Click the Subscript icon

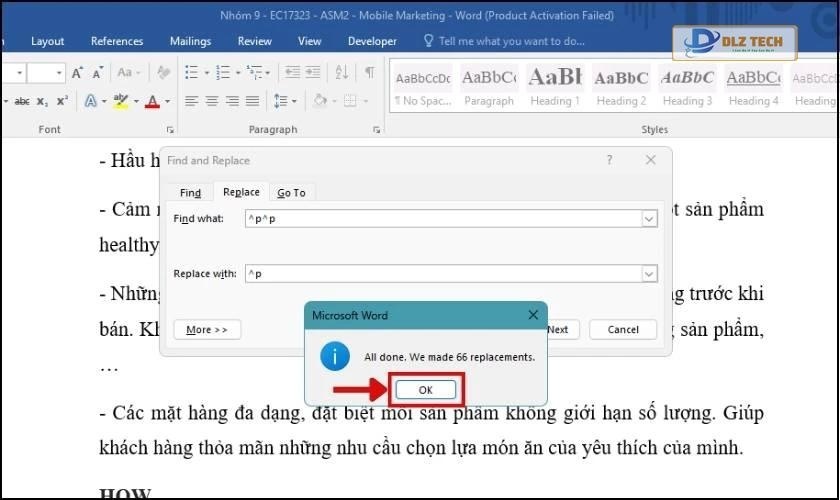tap(42, 101)
